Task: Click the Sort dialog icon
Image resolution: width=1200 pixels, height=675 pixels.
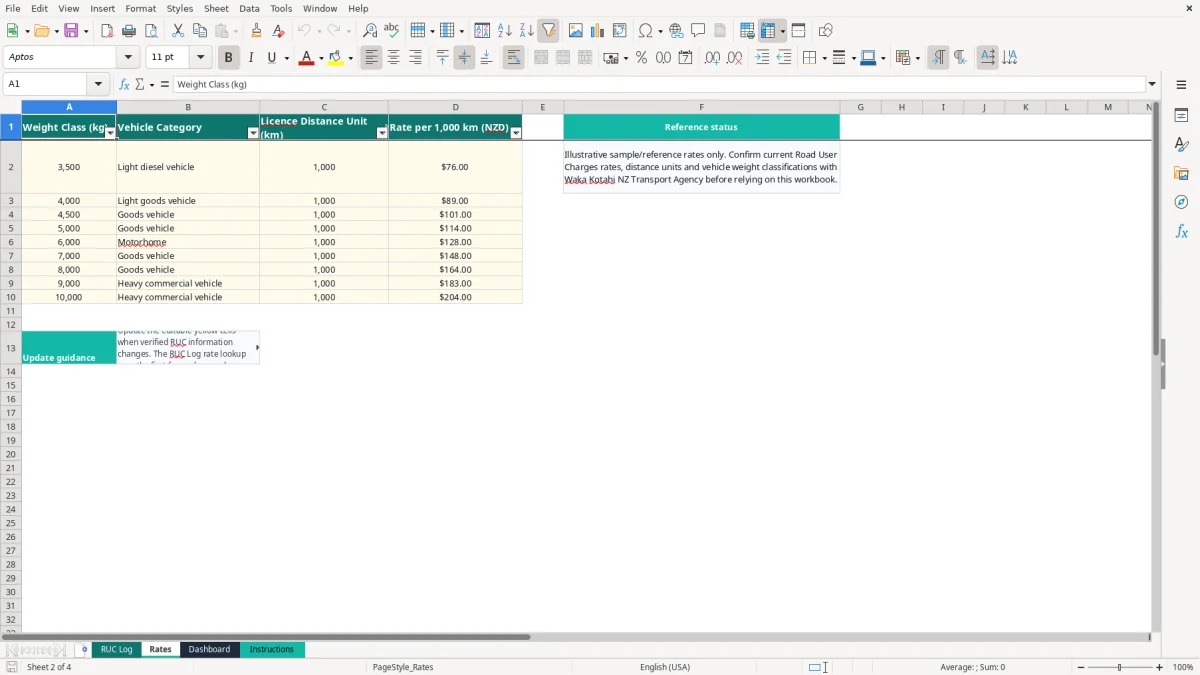Action: point(482,31)
